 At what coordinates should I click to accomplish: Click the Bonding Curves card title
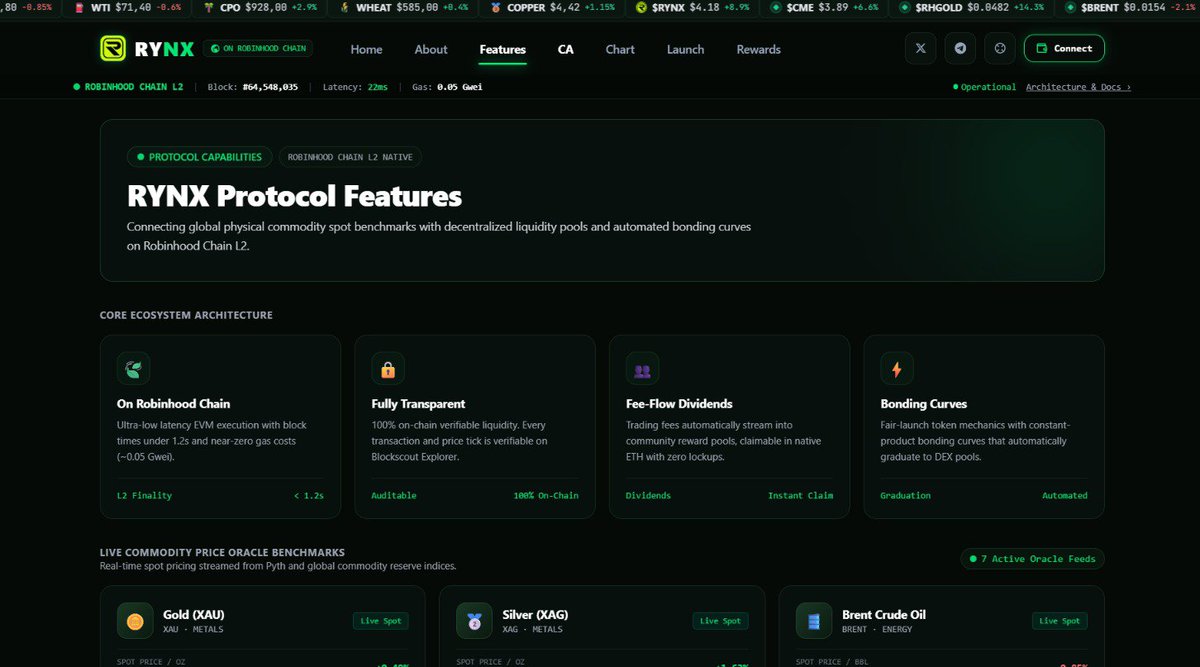point(923,404)
